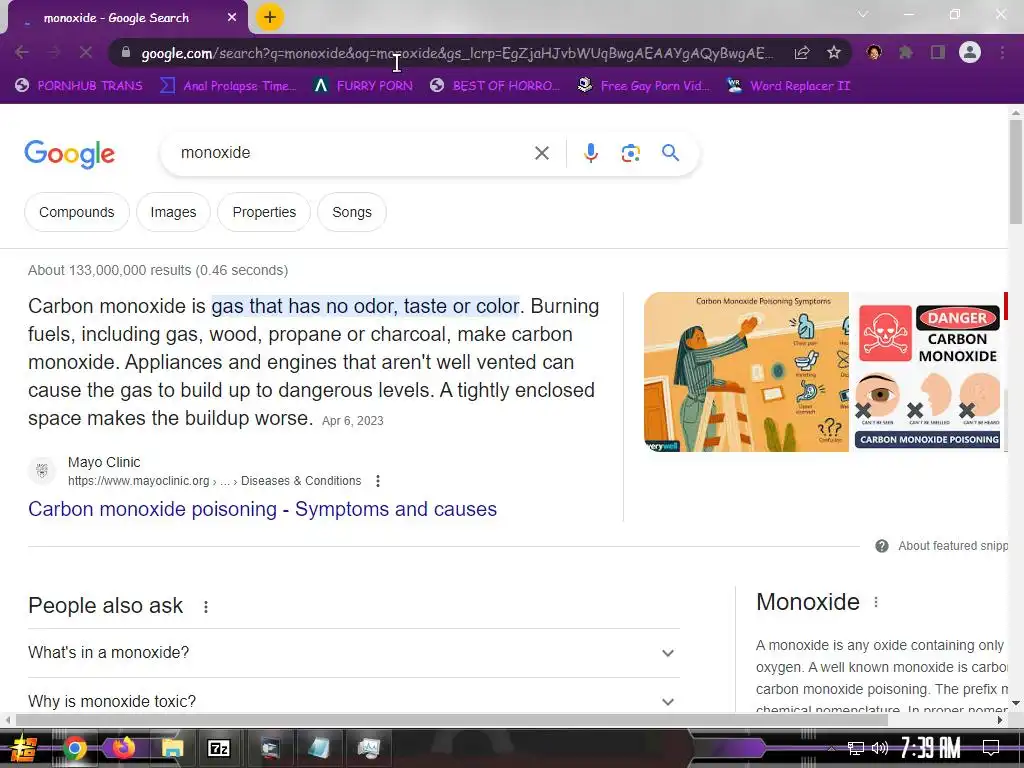Open the volume control in system tray

(x=880, y=748)
